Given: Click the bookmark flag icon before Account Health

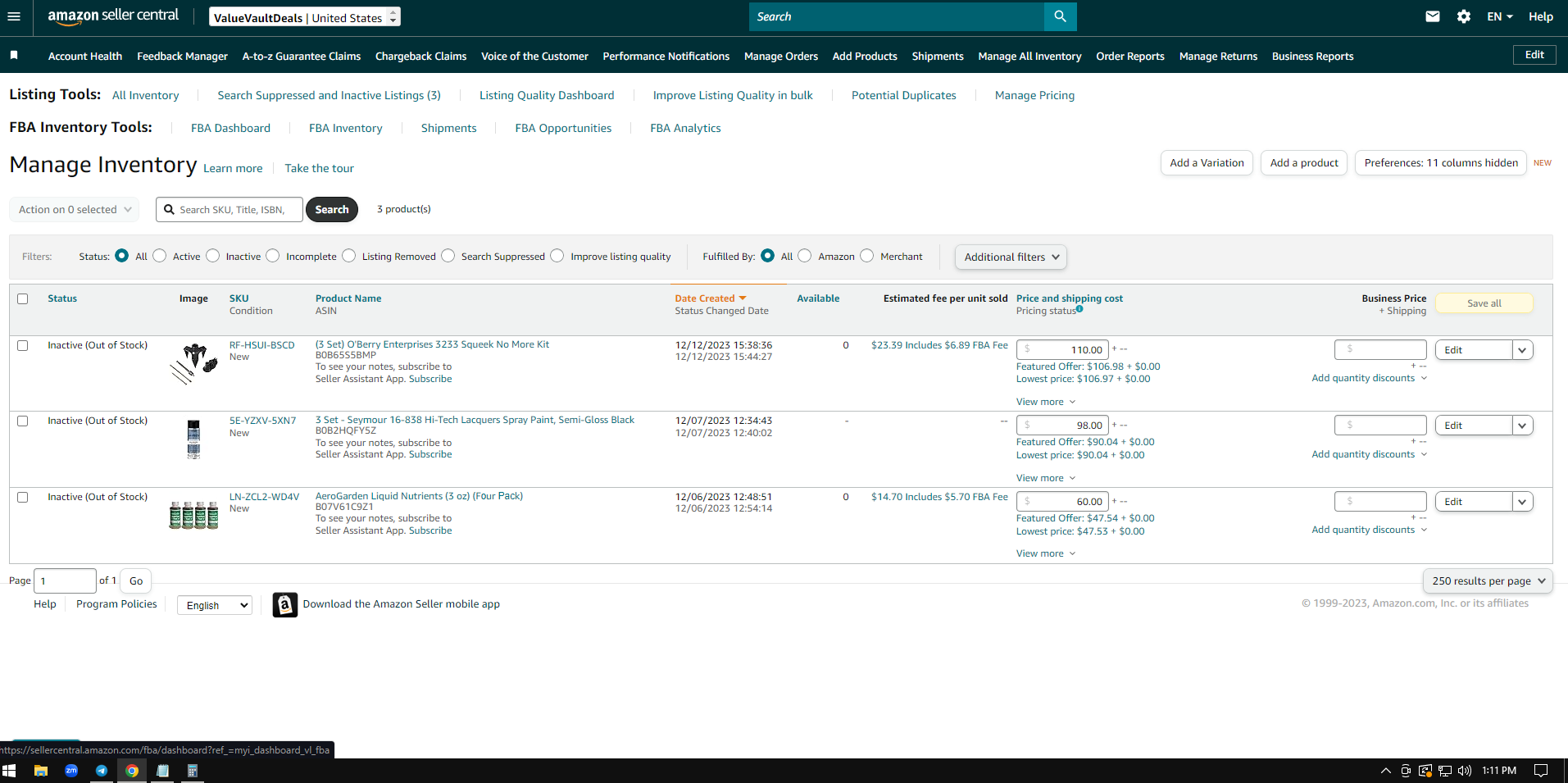Looking at the screenshot, I should [14, 56].
